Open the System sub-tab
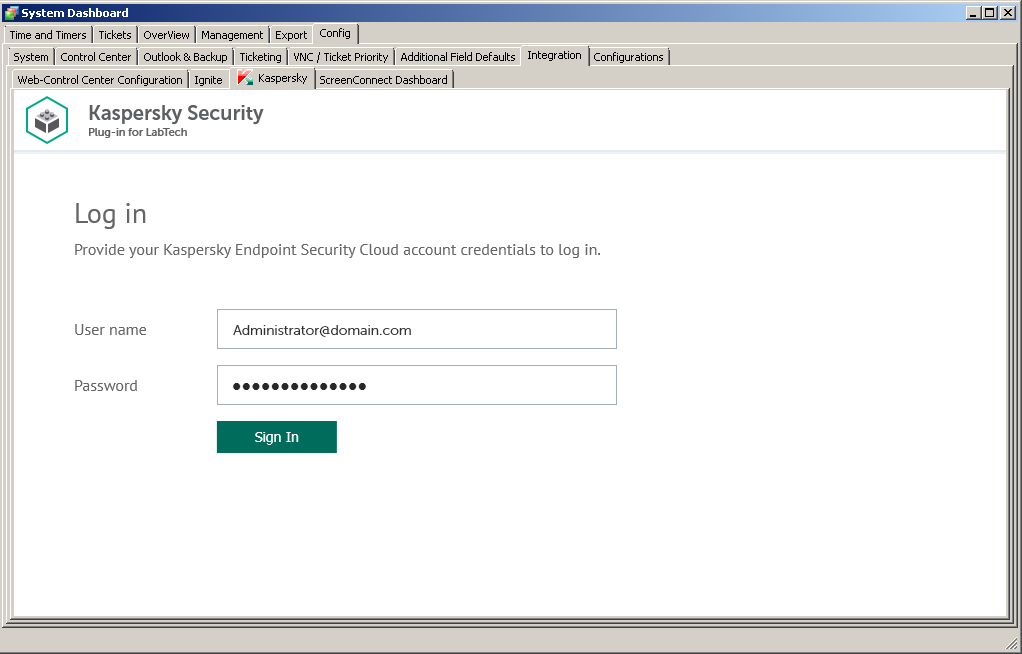The image size is (1022, 654). point(30,57)
